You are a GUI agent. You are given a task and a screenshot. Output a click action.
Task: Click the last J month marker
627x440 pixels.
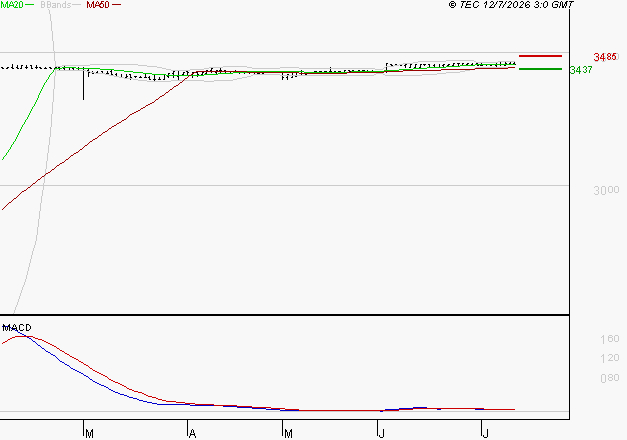pos(486,434)
